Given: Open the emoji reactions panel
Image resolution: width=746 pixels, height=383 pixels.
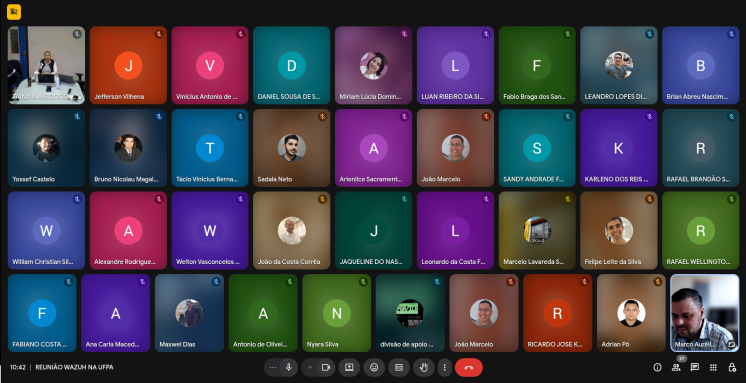Looking at the screenshot, I should 374,367.
